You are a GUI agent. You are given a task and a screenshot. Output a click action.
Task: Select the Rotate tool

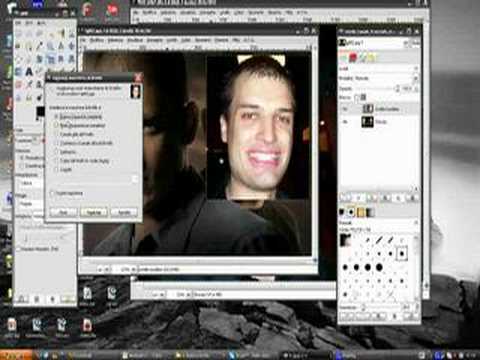tap(39, 59)
